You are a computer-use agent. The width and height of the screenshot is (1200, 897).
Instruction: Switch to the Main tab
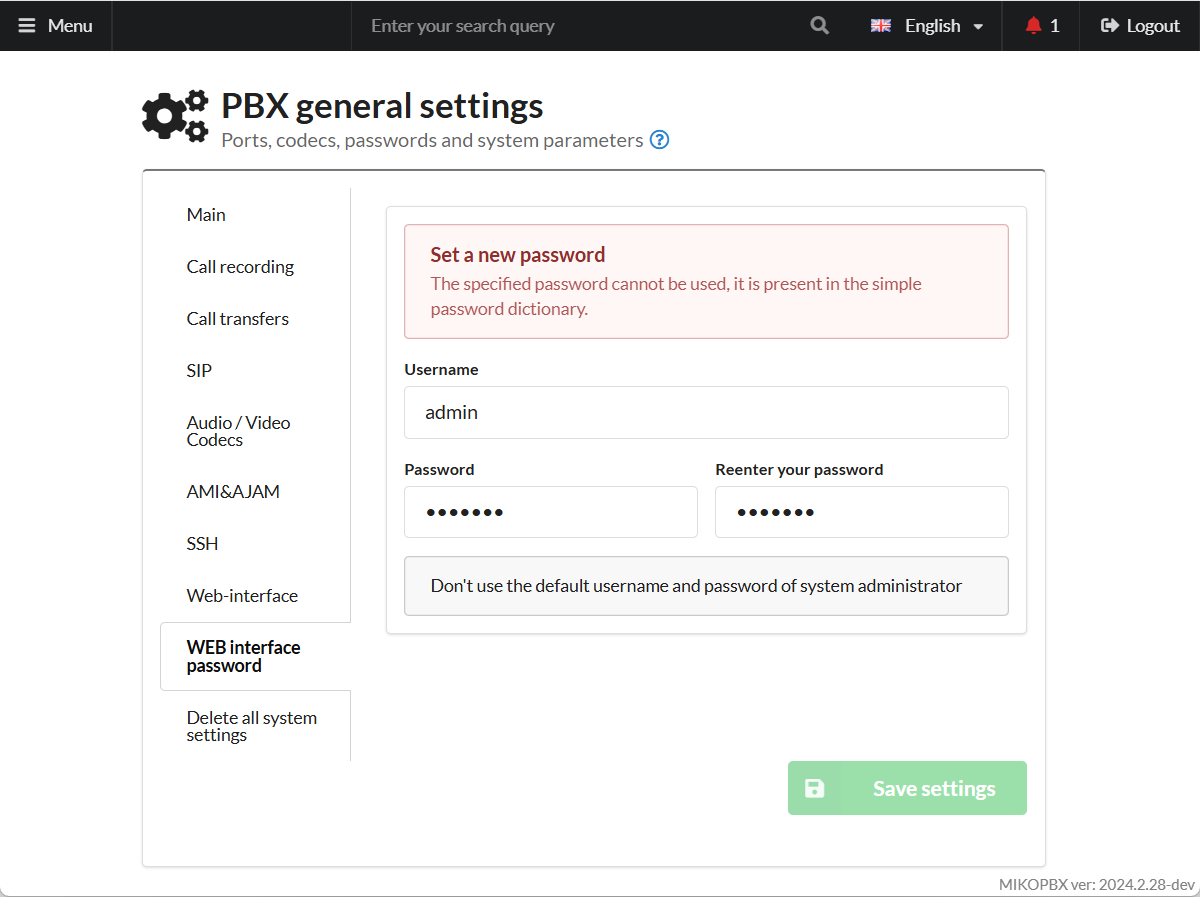[206, 215]
